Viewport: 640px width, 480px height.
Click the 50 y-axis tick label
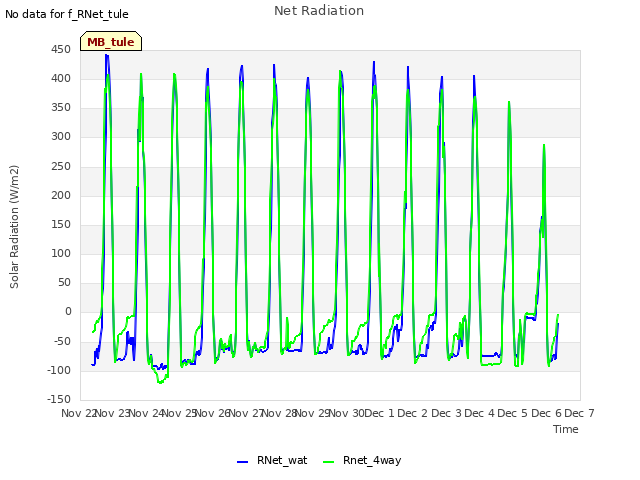pos(64,282)
